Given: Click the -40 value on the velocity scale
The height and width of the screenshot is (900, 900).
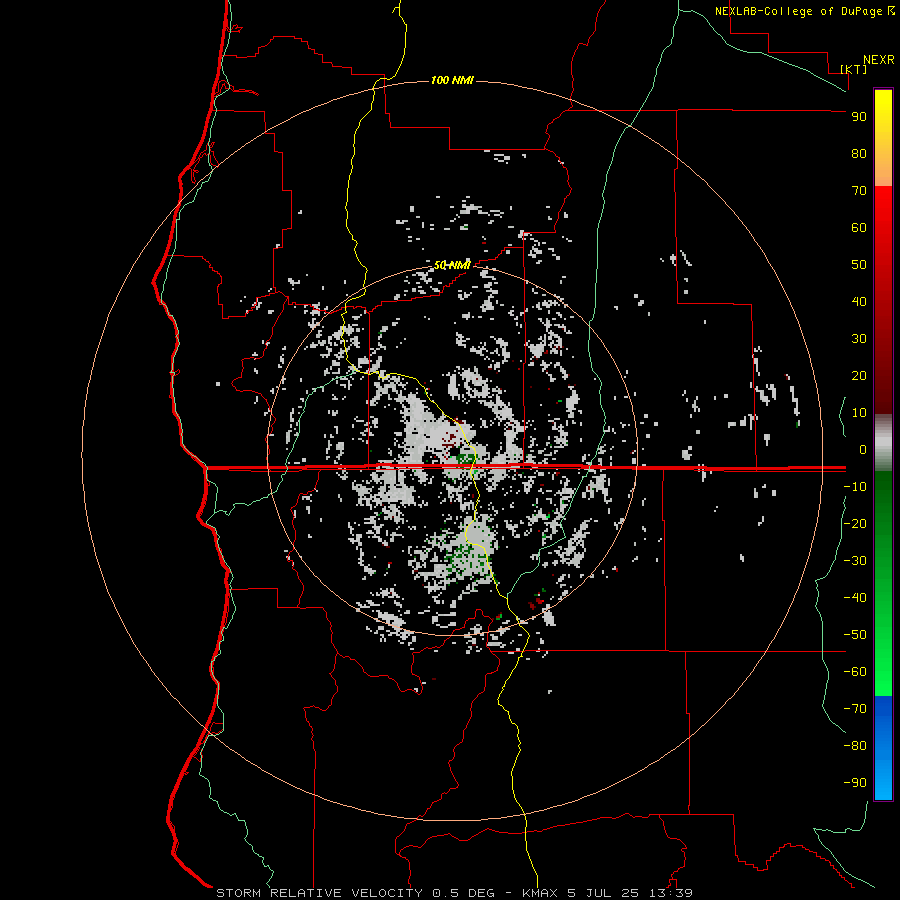Looking at the screenshot, I should tap(855, 598).
